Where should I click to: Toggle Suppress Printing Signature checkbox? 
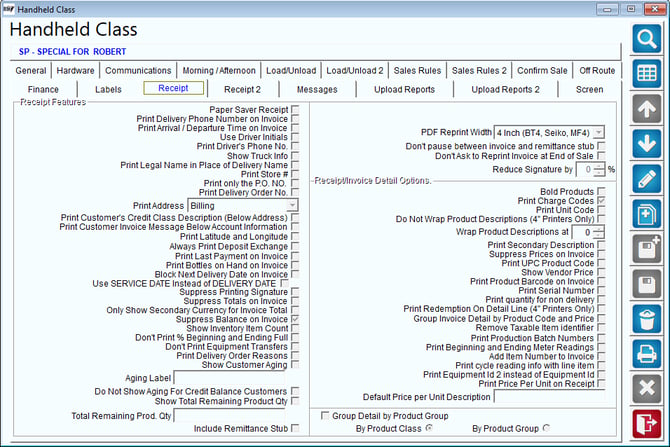(x=295, y=291)
